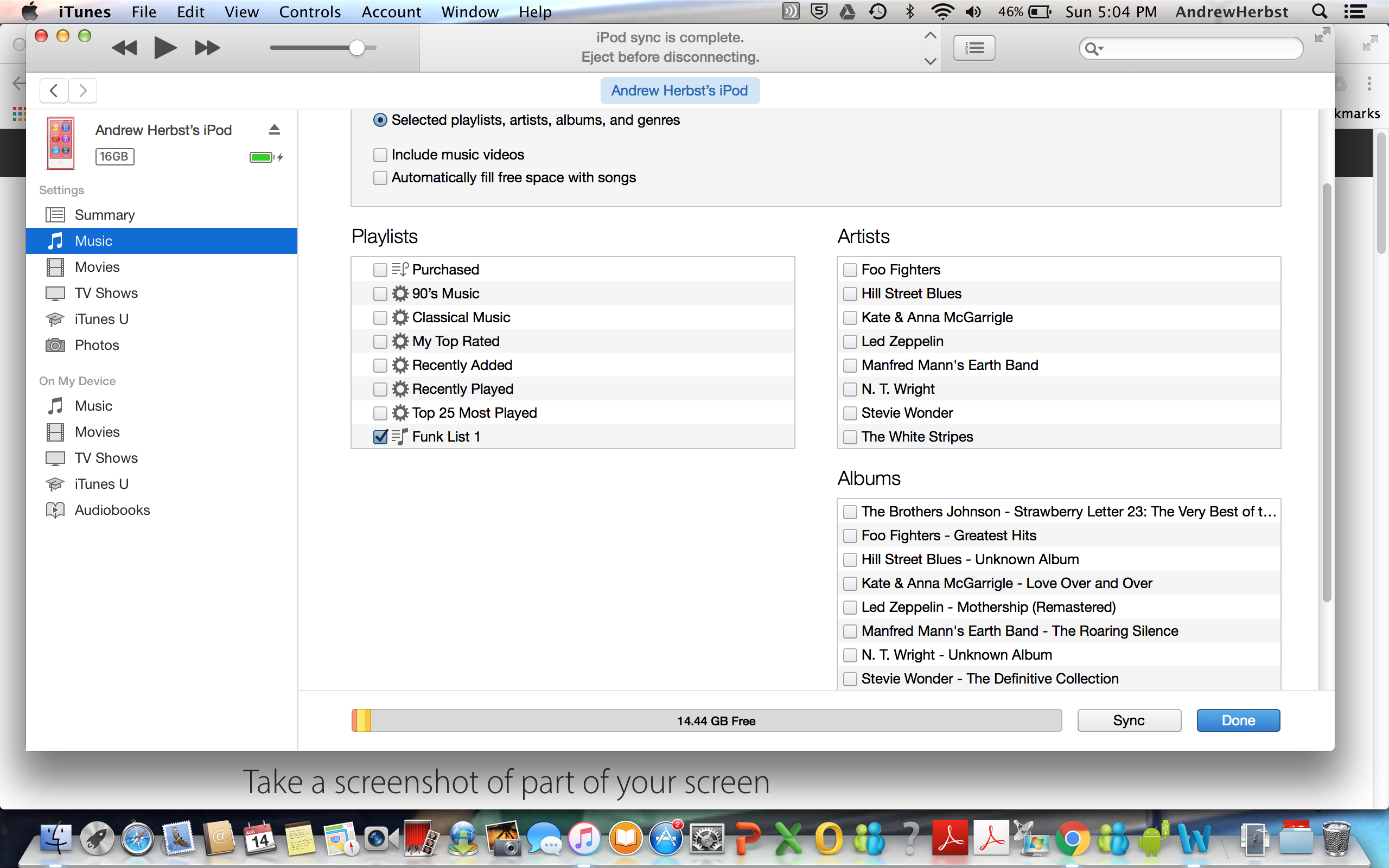Click the iTunes icon in the Dock
Viewport: 1389px width, 868px height.
[x=584, y=838]
